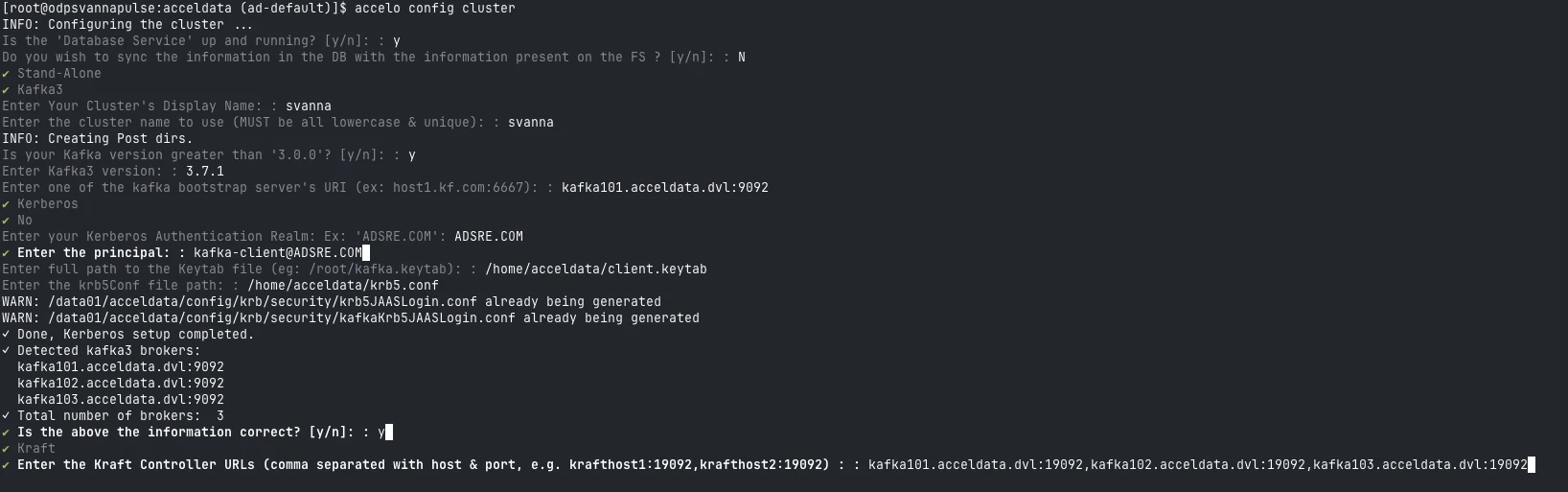Screen dimensions: 1568x492
Task: Click the krb5Conf path /home/acceldata/krb5.conf
Action: 342,286
